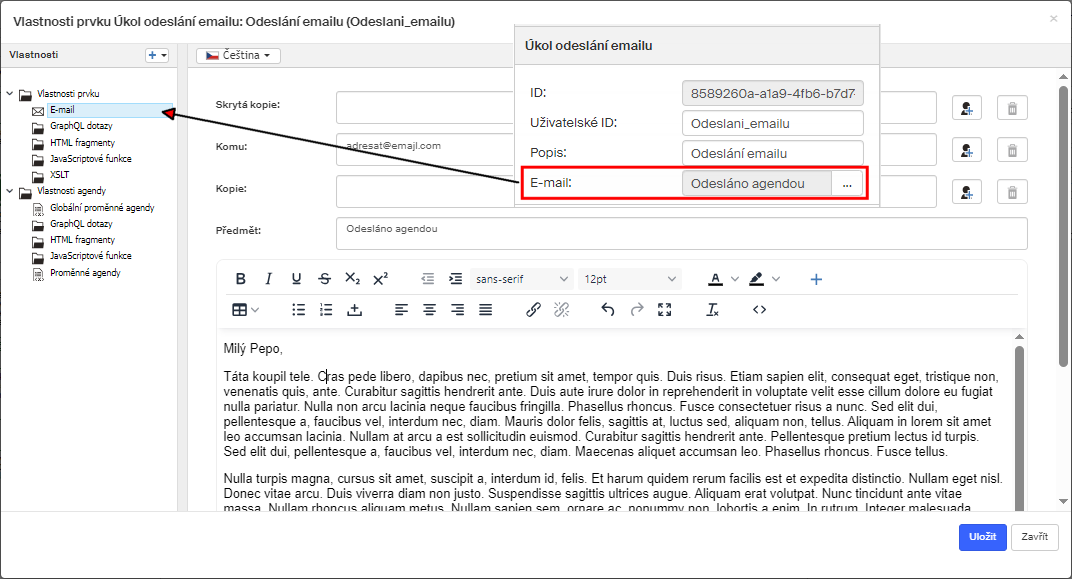Open the insert table dropdown
This screenshot has height=579, width=1072.
point(245,310)
